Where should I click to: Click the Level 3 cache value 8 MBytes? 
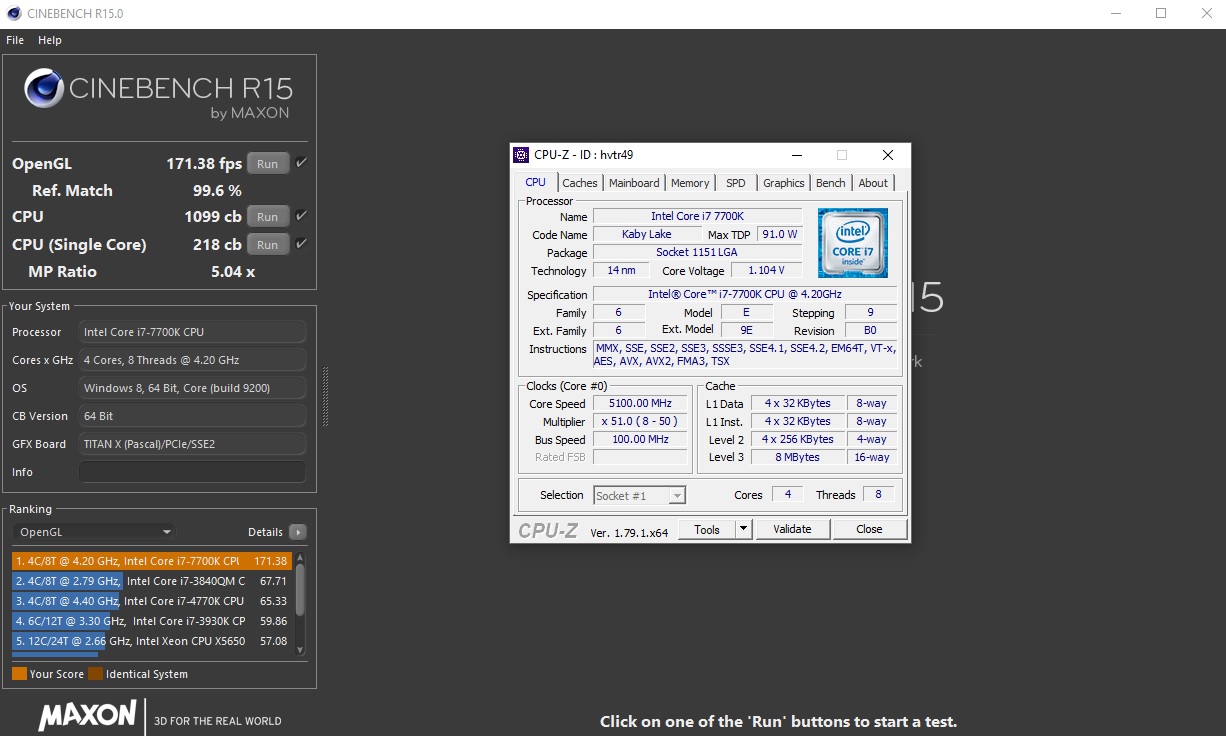[797, 458]
